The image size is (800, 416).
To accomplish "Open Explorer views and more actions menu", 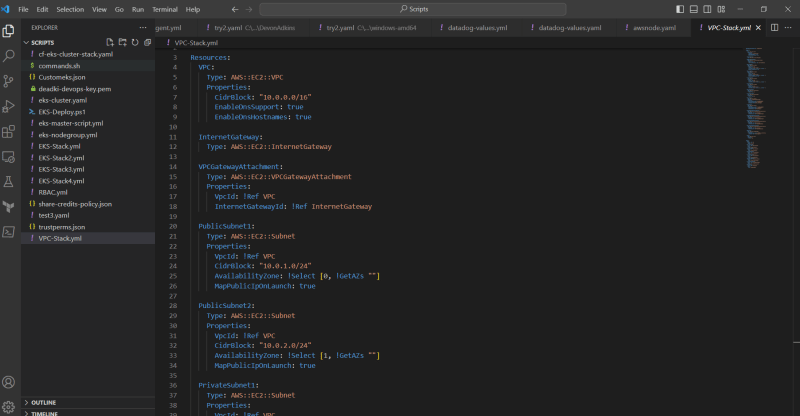I will tap(143, 28).
